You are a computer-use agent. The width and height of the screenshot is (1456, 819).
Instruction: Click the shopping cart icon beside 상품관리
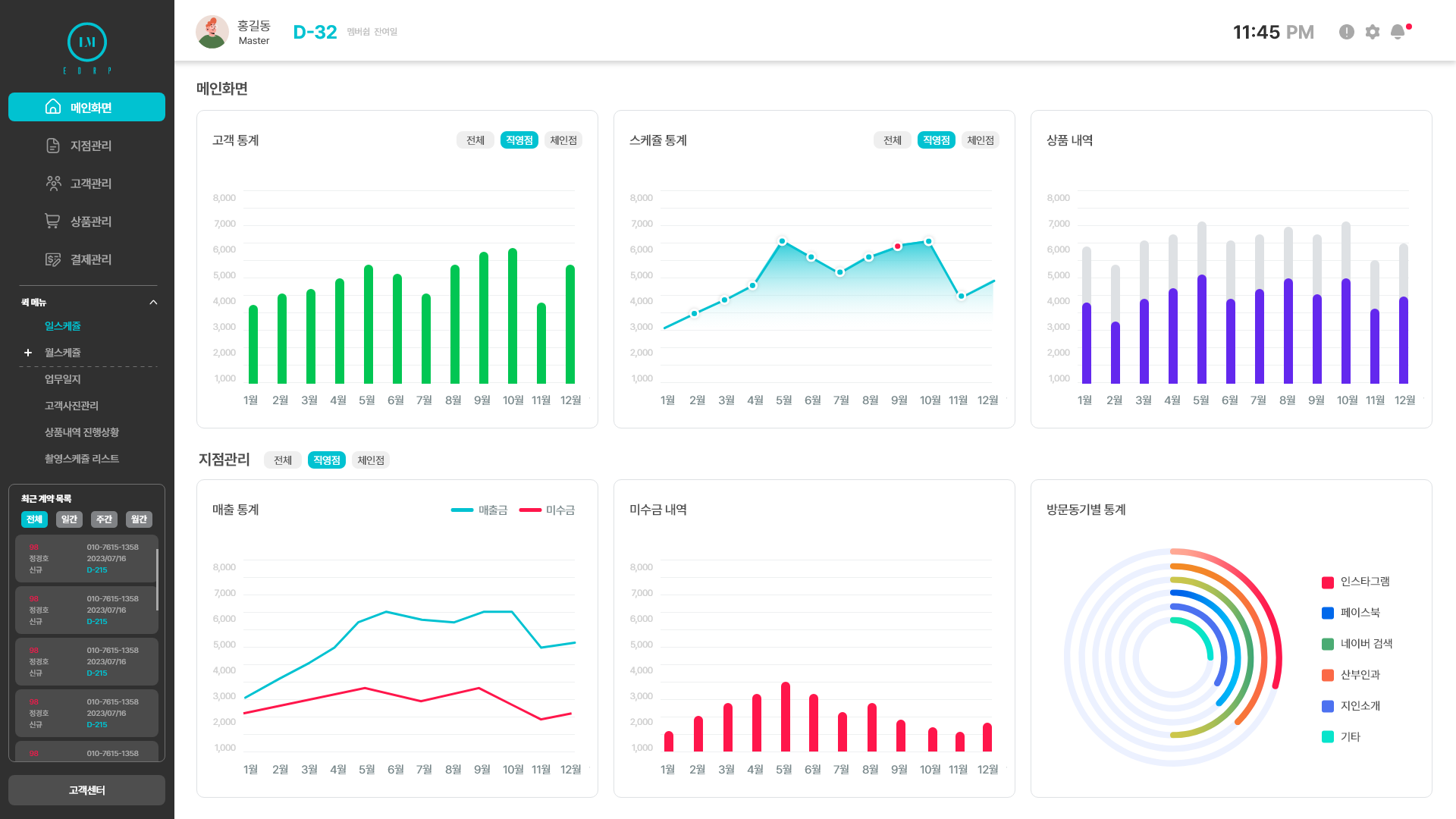(52, 221)
